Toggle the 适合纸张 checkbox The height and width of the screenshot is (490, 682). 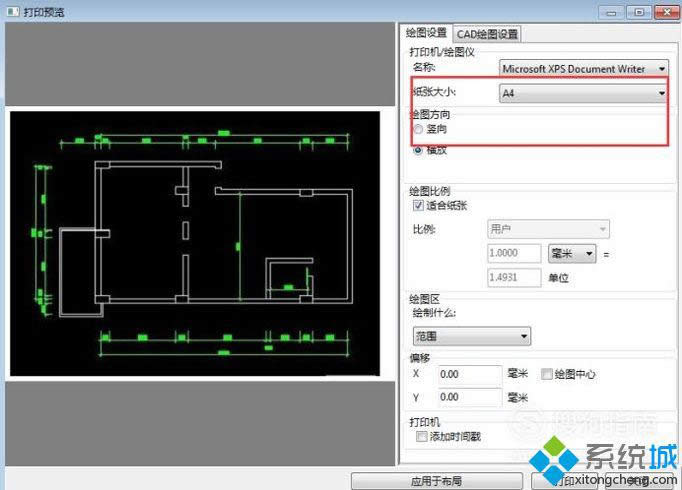[x=418, y=205]
